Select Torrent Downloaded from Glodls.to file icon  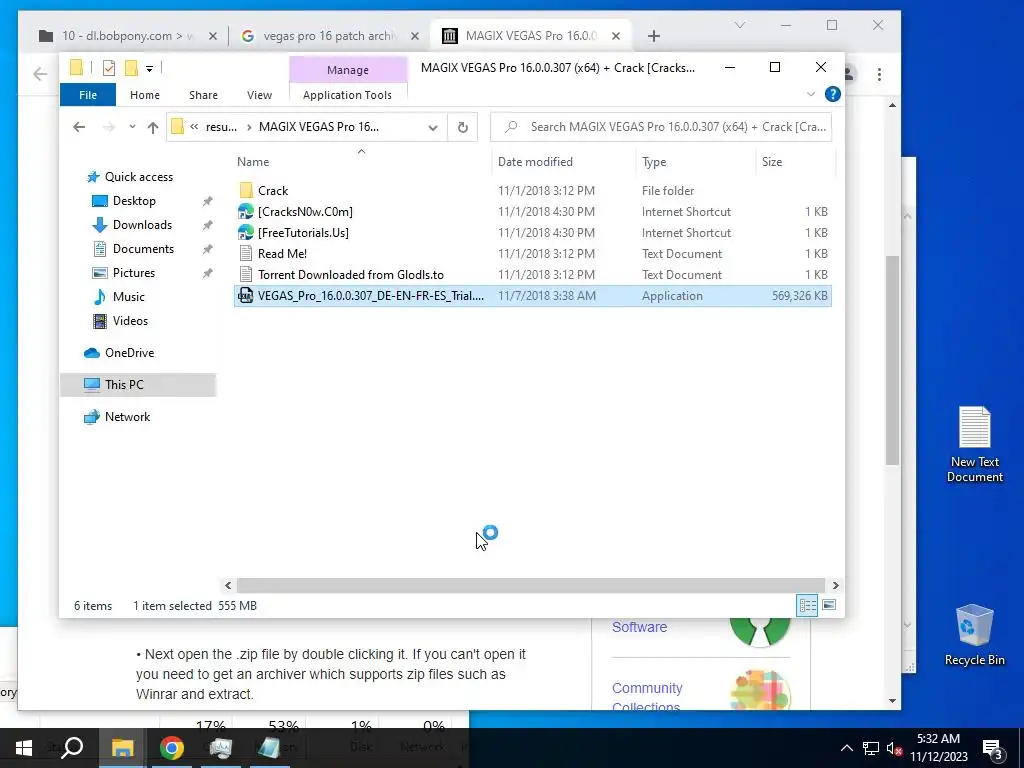click(x=246, y=274)
